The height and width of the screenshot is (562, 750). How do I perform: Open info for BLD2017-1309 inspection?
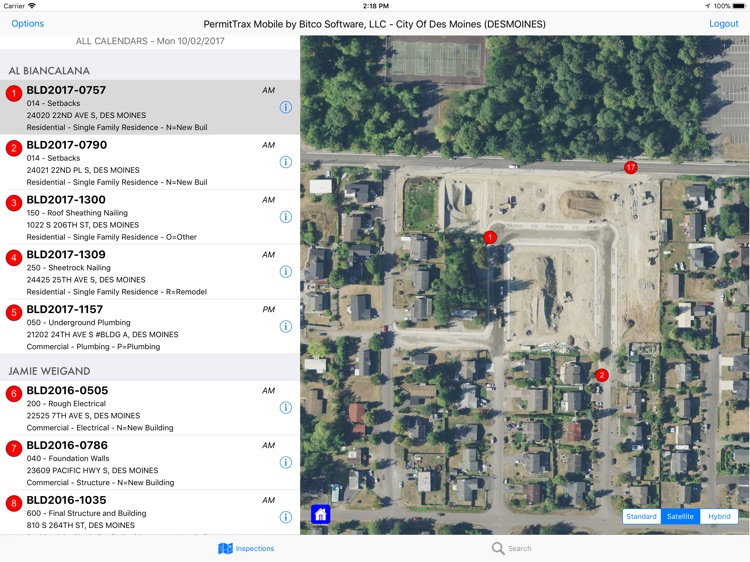pos(286,272)
